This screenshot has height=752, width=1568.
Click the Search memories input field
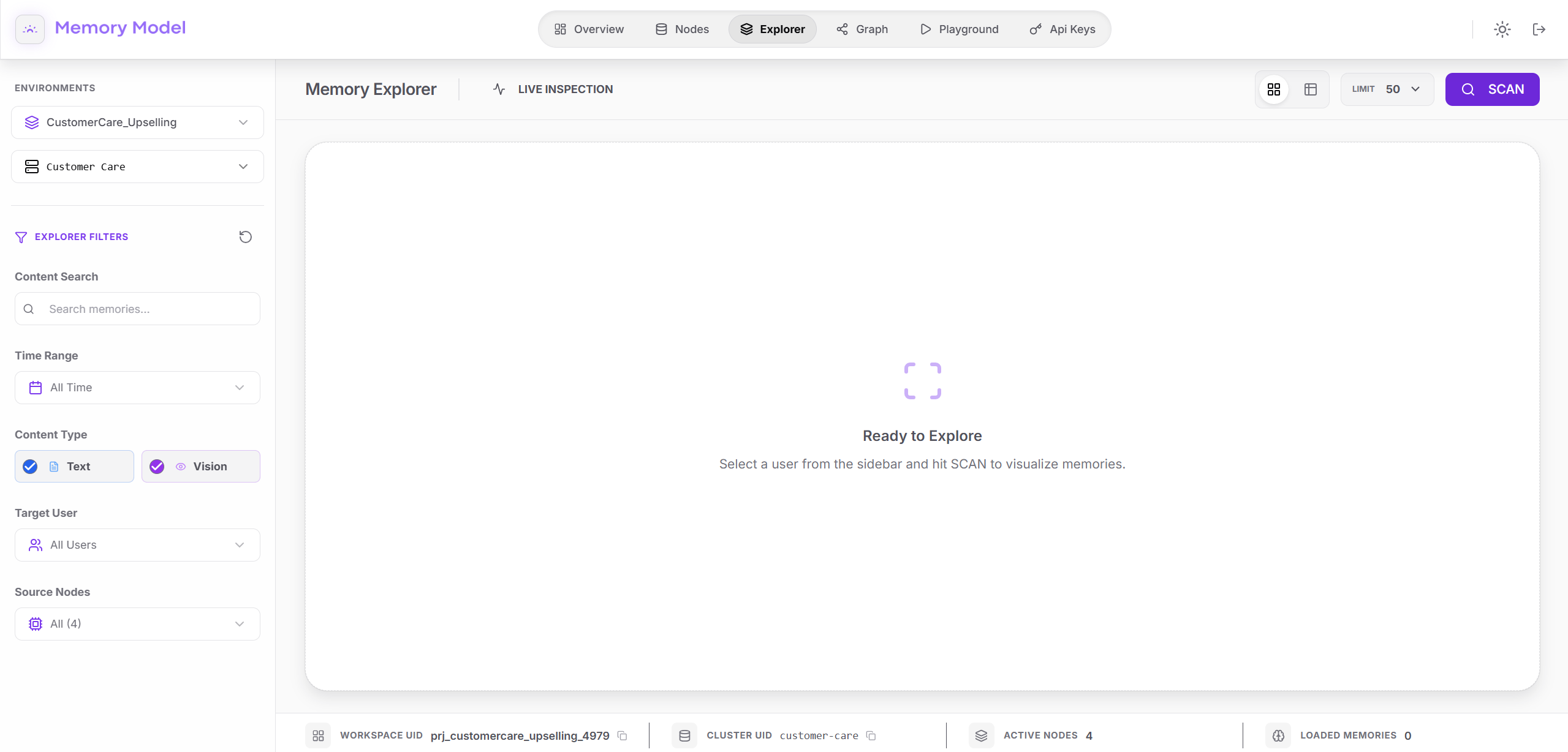point(147,309)
